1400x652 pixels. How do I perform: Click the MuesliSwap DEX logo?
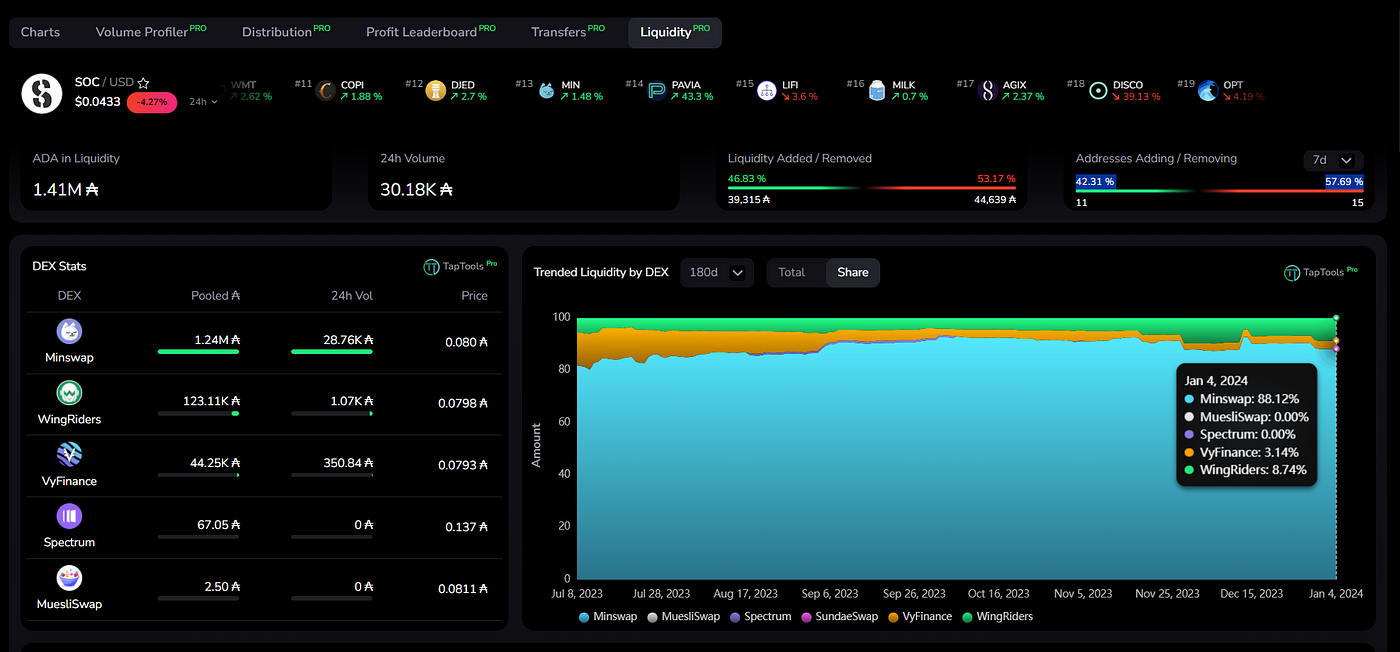[x=69, y=578]
